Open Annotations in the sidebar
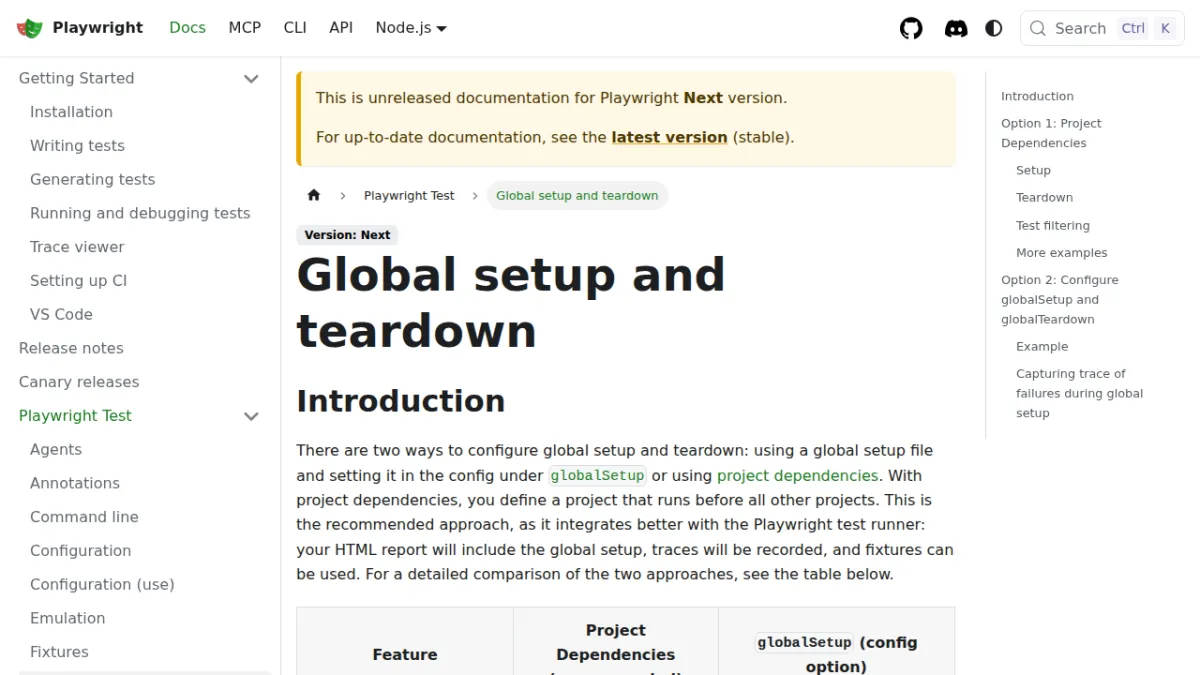The image size is (1200, 675). tap(75, 483)
